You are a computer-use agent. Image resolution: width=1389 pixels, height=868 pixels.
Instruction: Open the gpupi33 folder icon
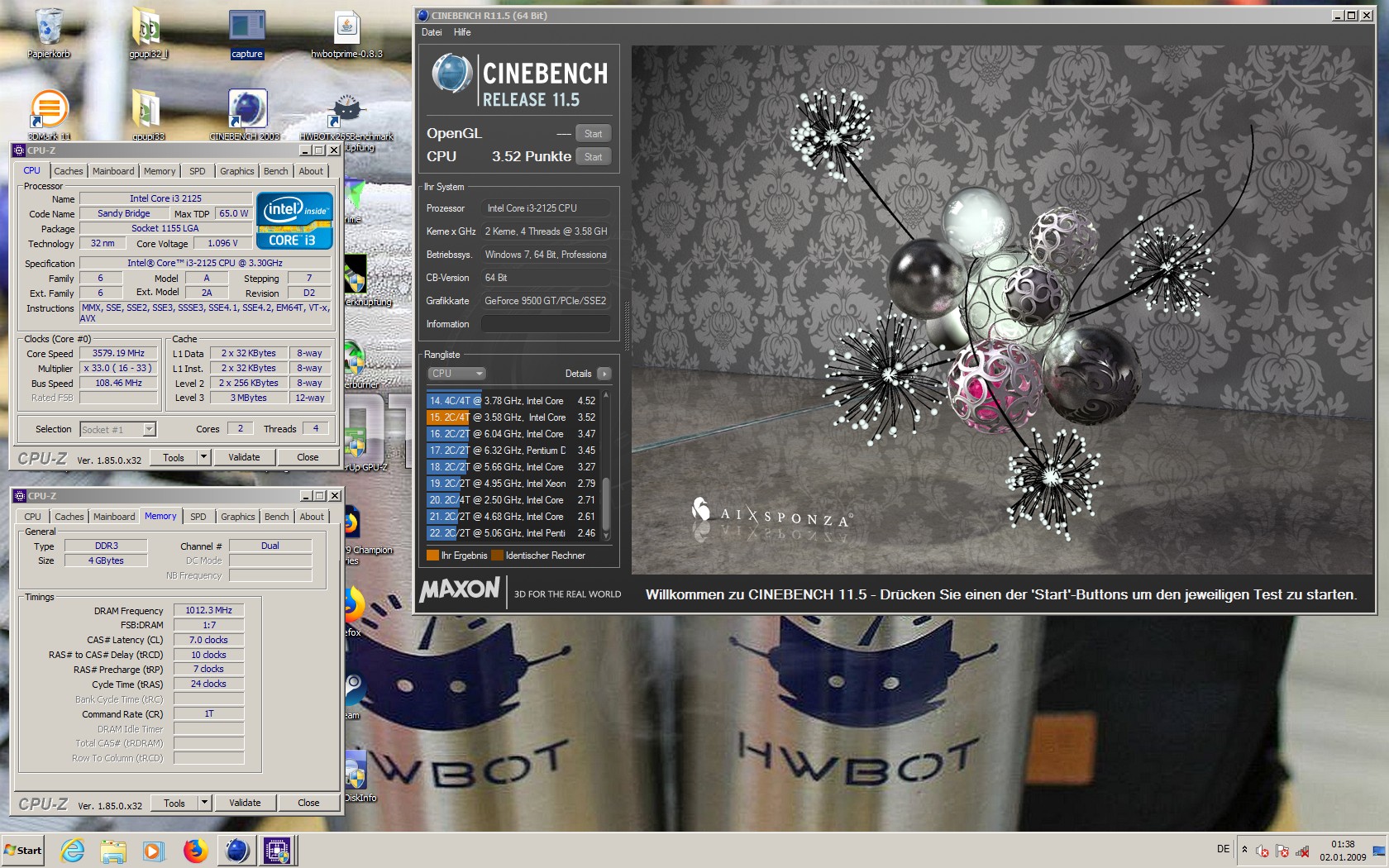148,114
